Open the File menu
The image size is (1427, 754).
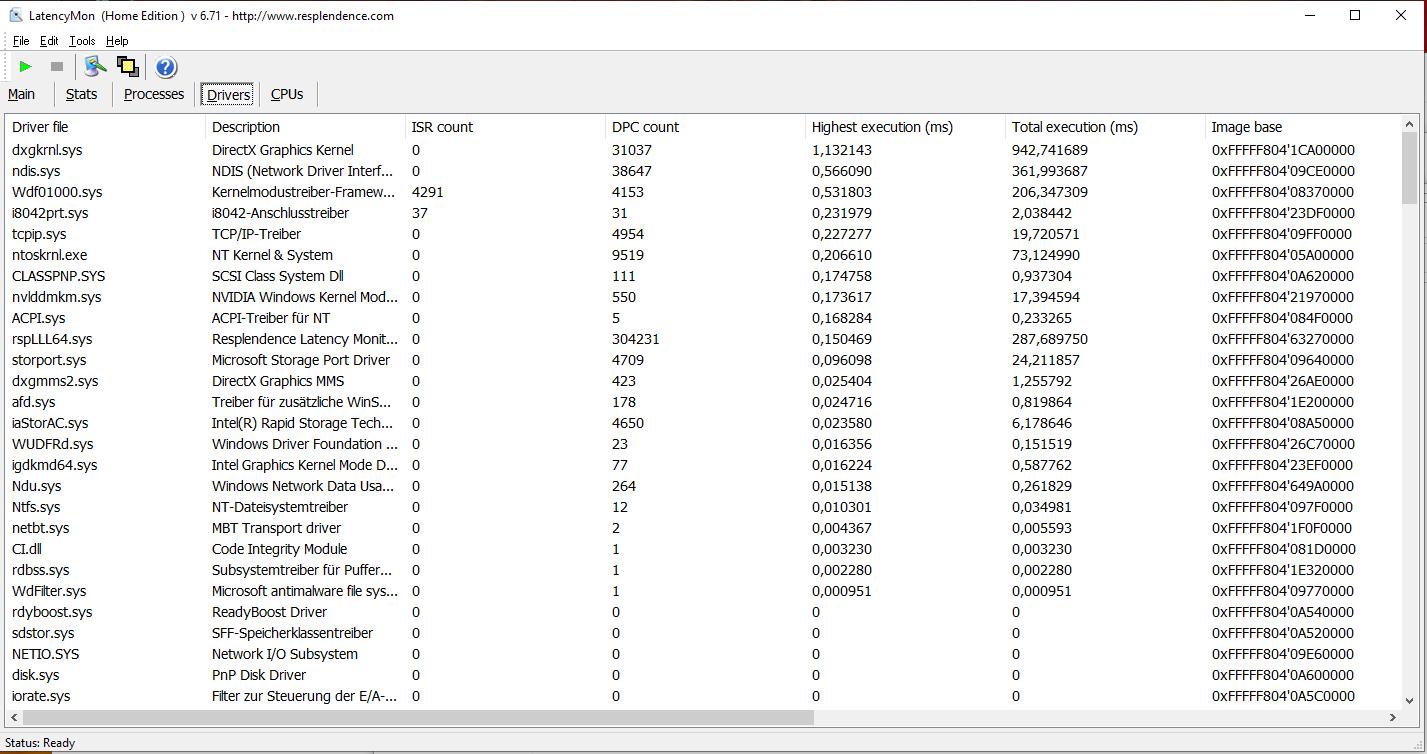click(x=21, y=41)
